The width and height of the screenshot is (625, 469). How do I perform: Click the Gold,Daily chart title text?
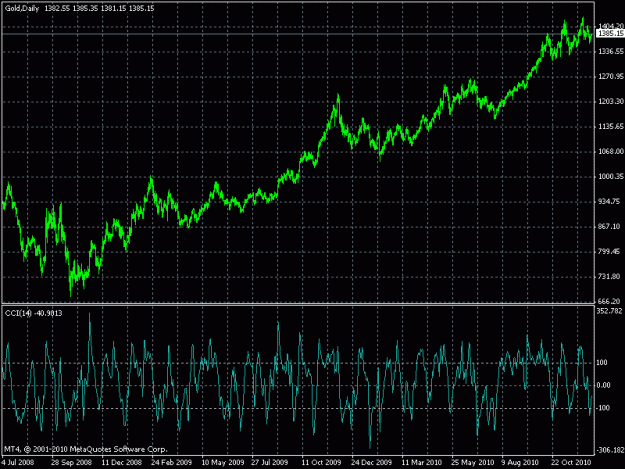click(x=22, y=8)
